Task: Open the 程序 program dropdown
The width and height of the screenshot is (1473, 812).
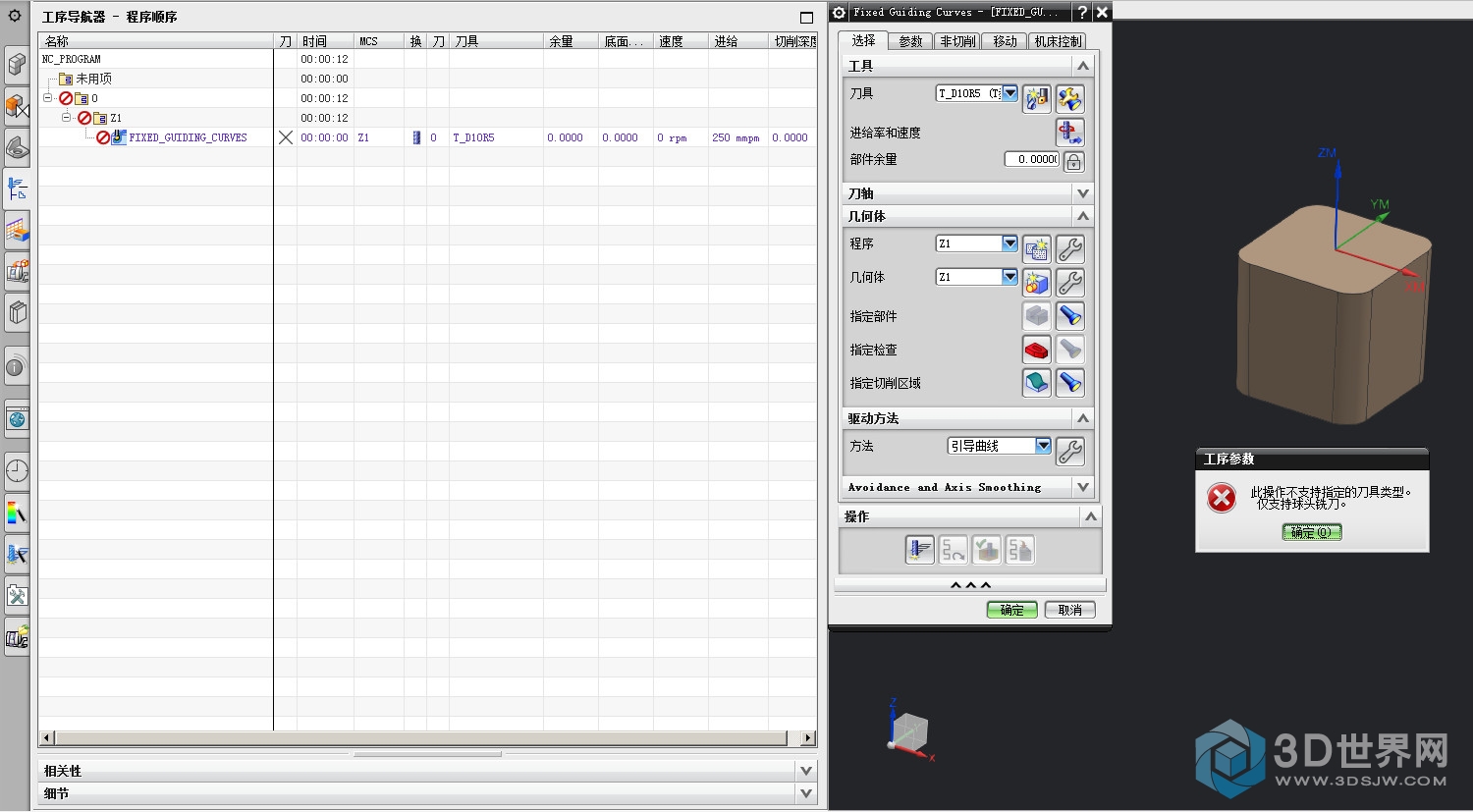Action: click(1009, 244)
